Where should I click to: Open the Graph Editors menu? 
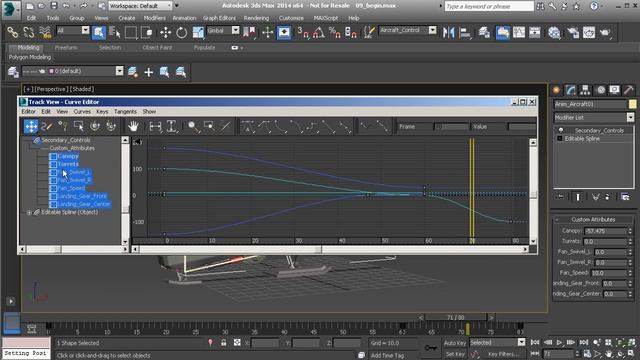[219, 18]
